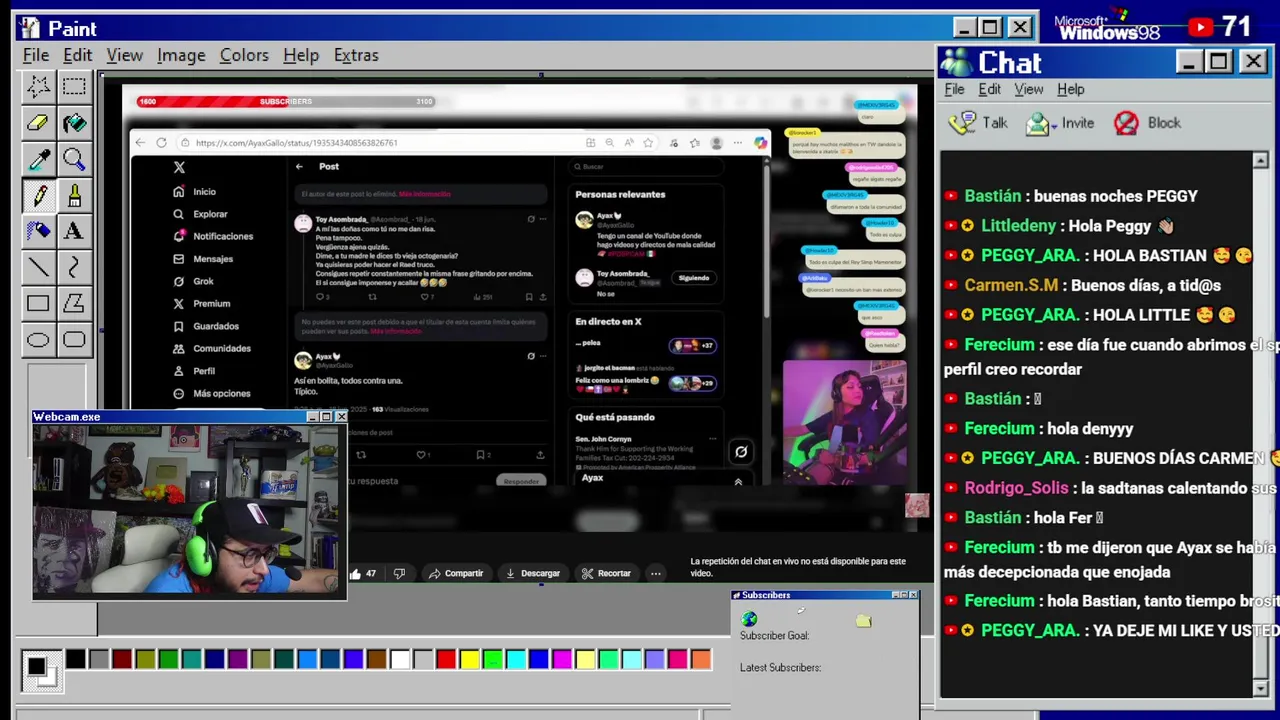The image size is (1280, 720).
Task: Select the straight Line tool
Action: (38, 267)
